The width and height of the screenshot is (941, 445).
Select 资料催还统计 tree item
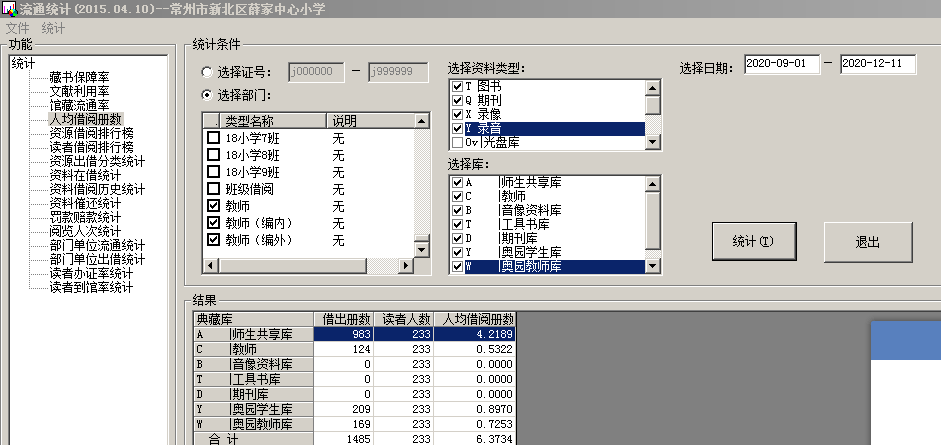pyautogui.click(x=85, y=203)
